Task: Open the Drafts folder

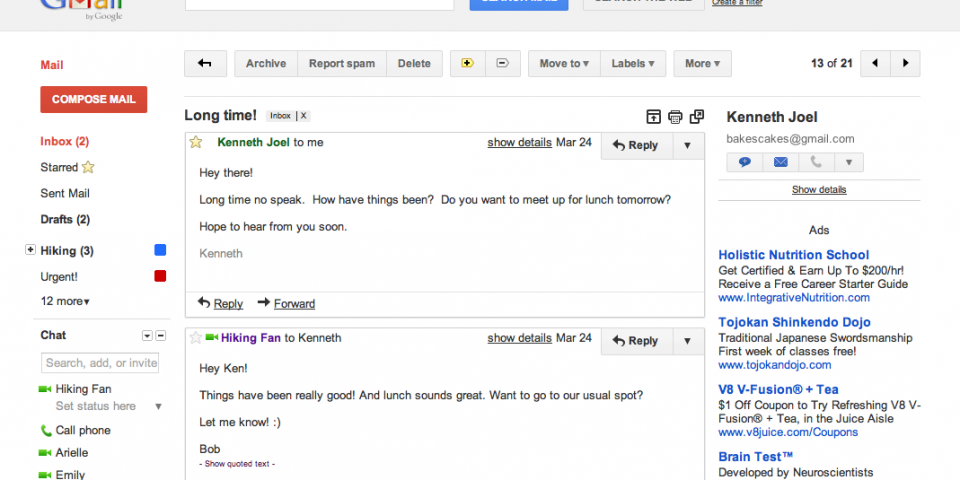Action: (65, 219)
